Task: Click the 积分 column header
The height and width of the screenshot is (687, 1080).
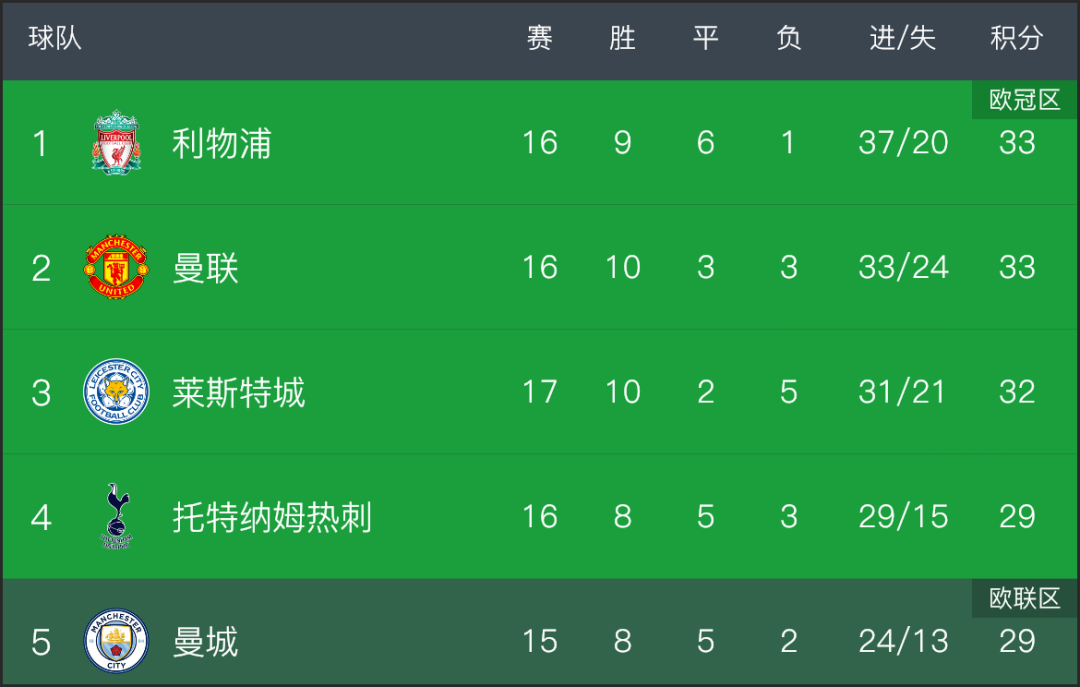Action: 1017,38
